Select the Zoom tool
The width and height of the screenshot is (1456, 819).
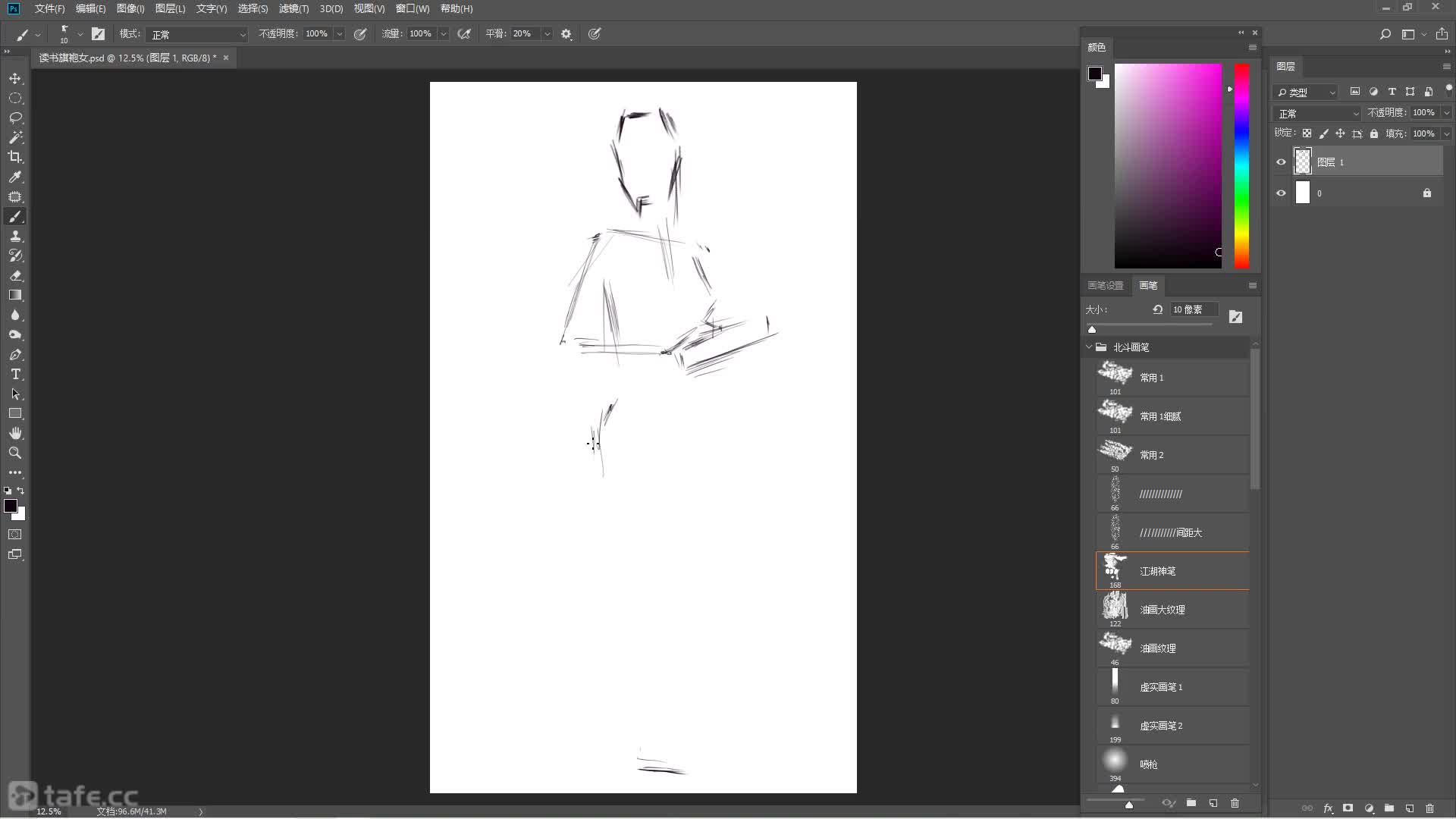pos(15,453)
